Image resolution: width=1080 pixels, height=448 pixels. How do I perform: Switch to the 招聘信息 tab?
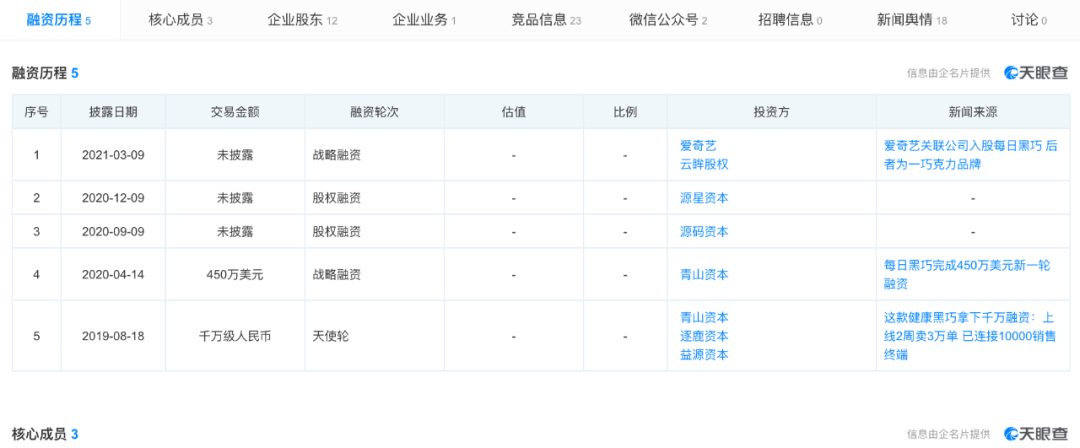789,20
